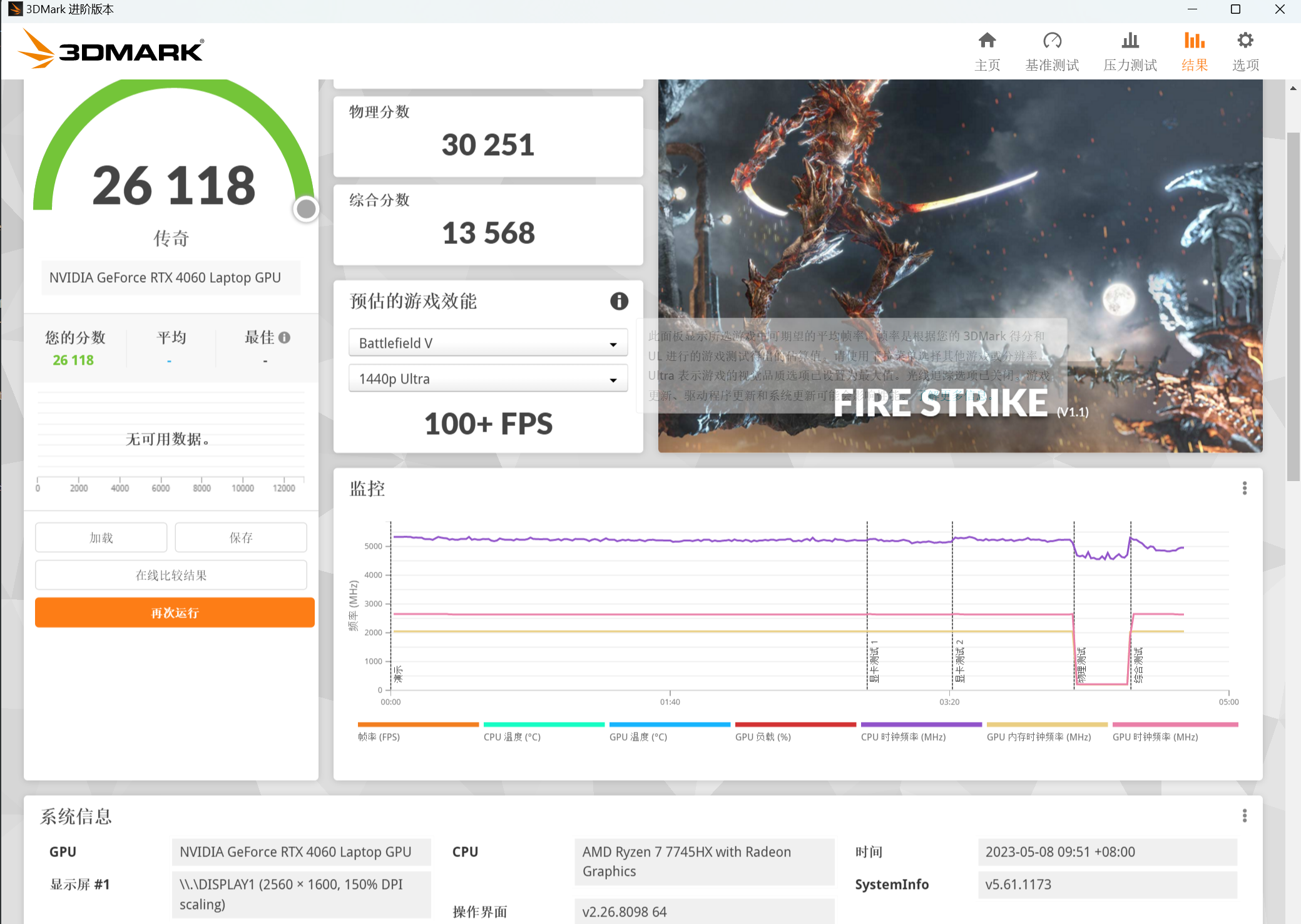This screenshot has width=1301, height=924.
Task: Click the 100+ FPS estimate text
Action: (x=488, y=424)
